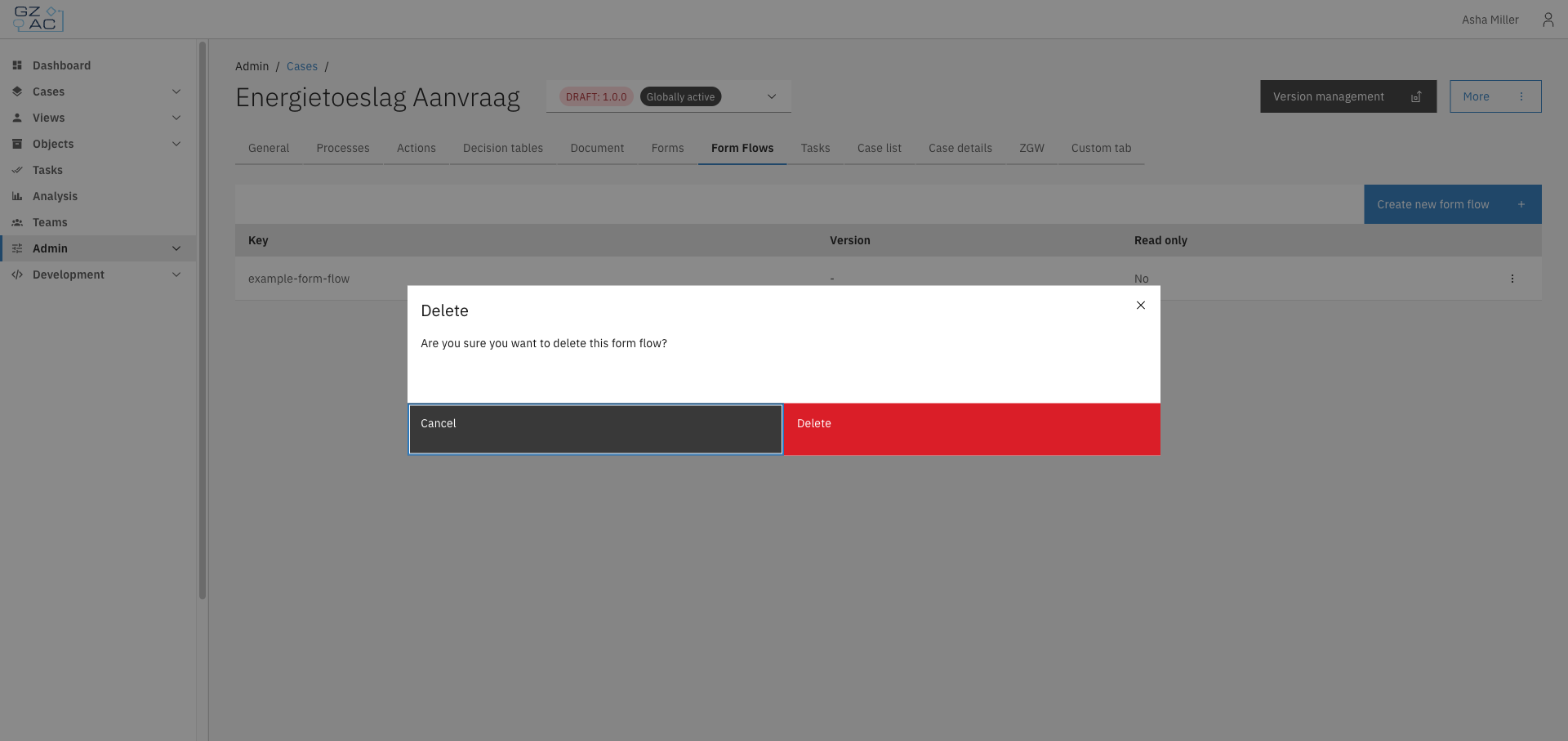Click the Version management icon
The height and width of the screenshot is (741, 1568).
pyautogui.click(x=1416, y=96)
